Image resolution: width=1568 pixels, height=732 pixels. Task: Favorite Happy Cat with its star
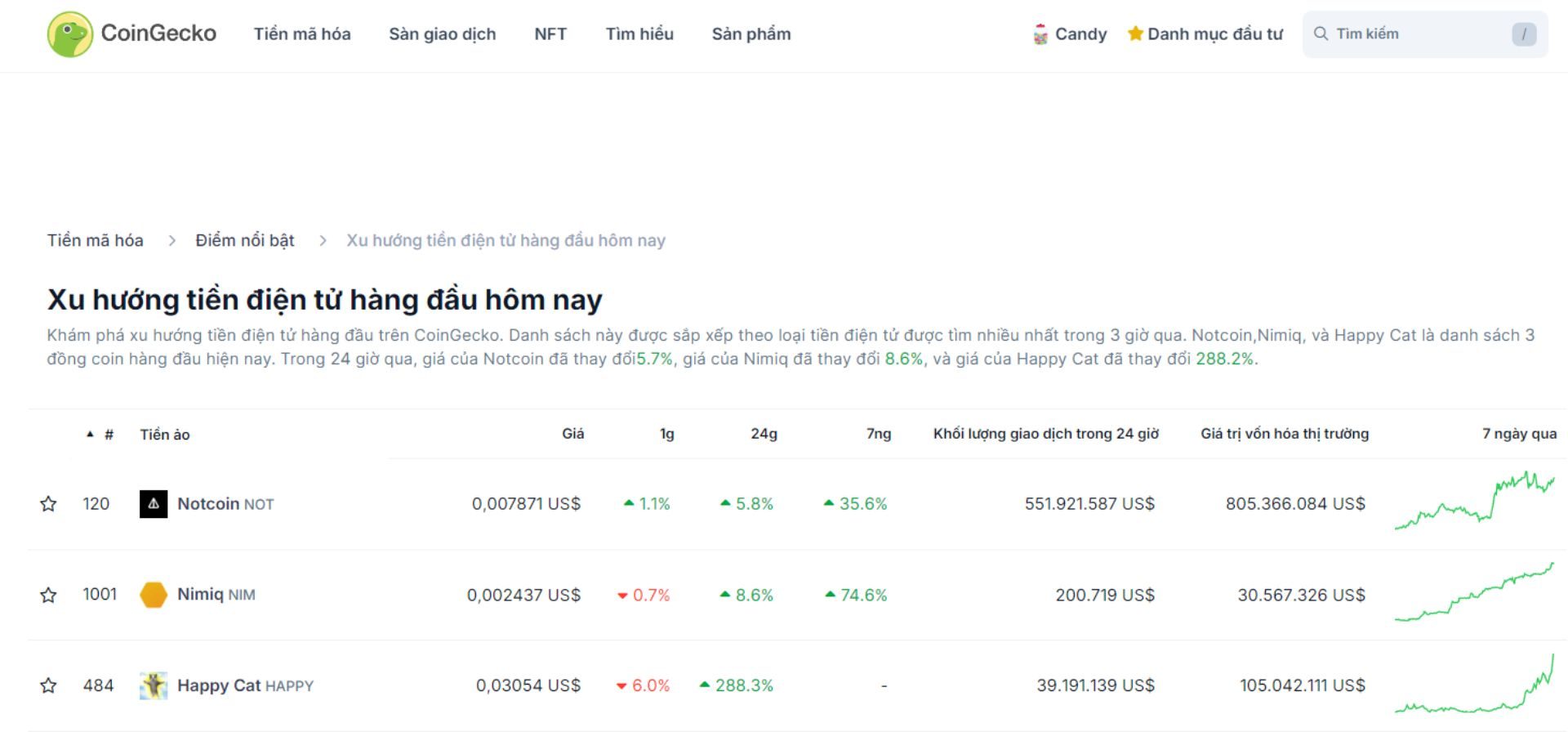pyautogui.click(x=48, y=685)
